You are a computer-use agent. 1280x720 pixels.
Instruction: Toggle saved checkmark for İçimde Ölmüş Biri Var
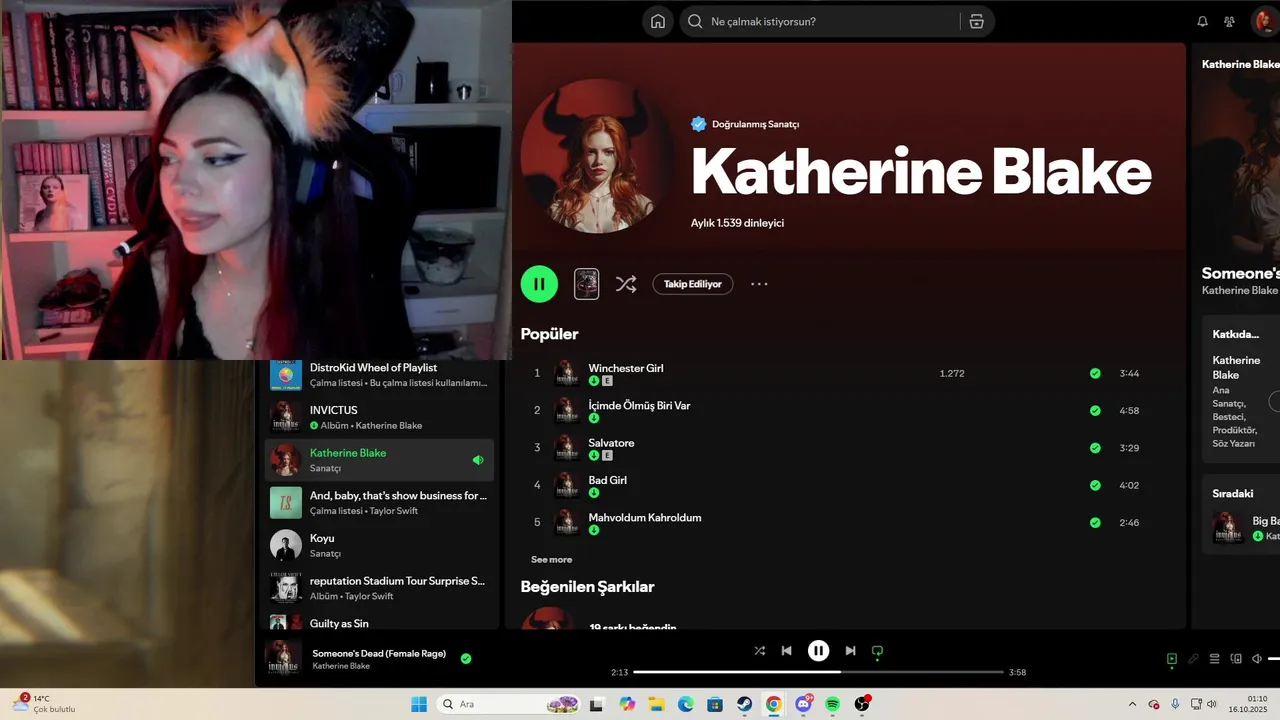click(1095, 410)
